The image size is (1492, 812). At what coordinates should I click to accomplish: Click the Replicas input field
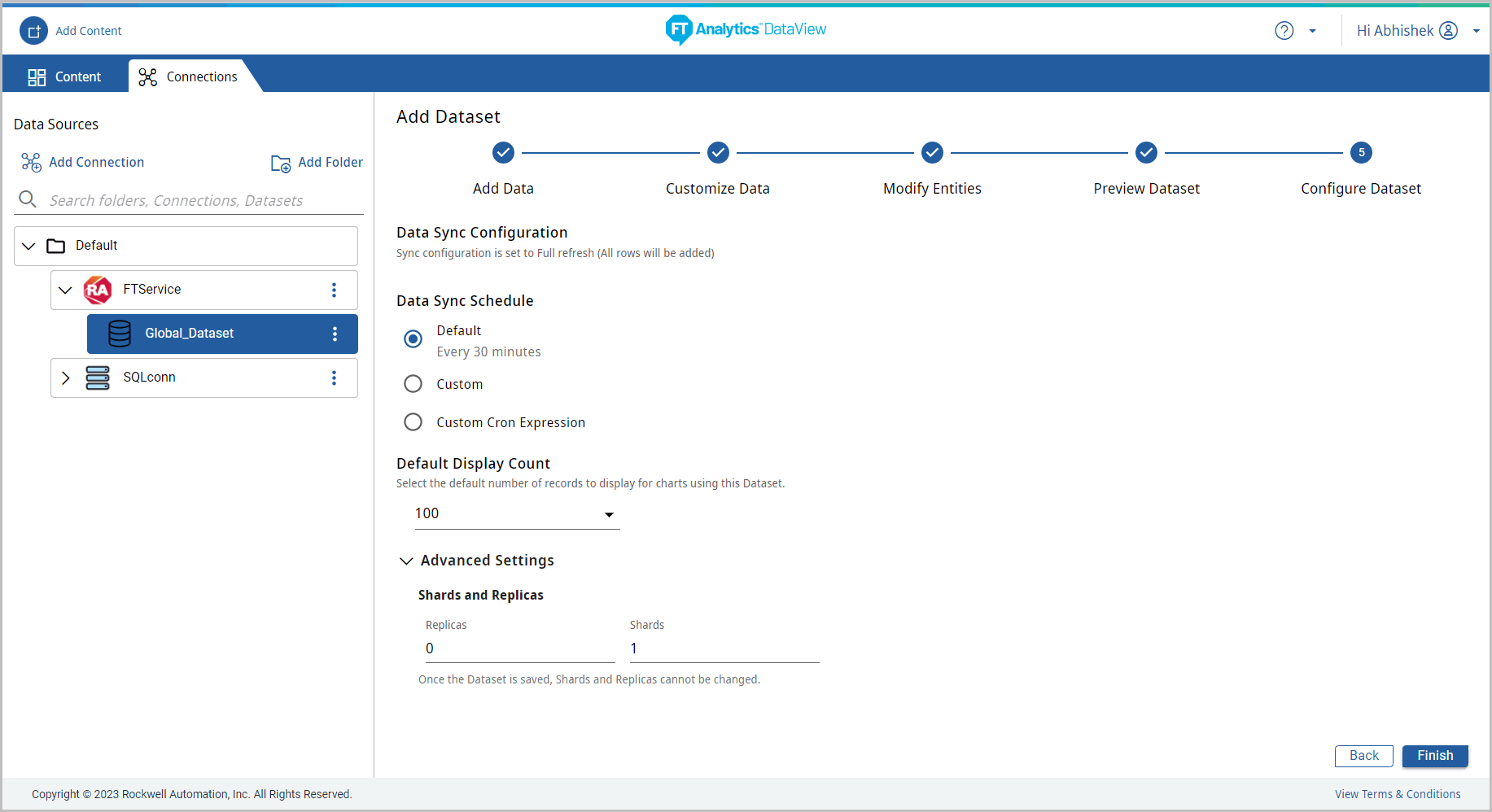pos(520,648)
